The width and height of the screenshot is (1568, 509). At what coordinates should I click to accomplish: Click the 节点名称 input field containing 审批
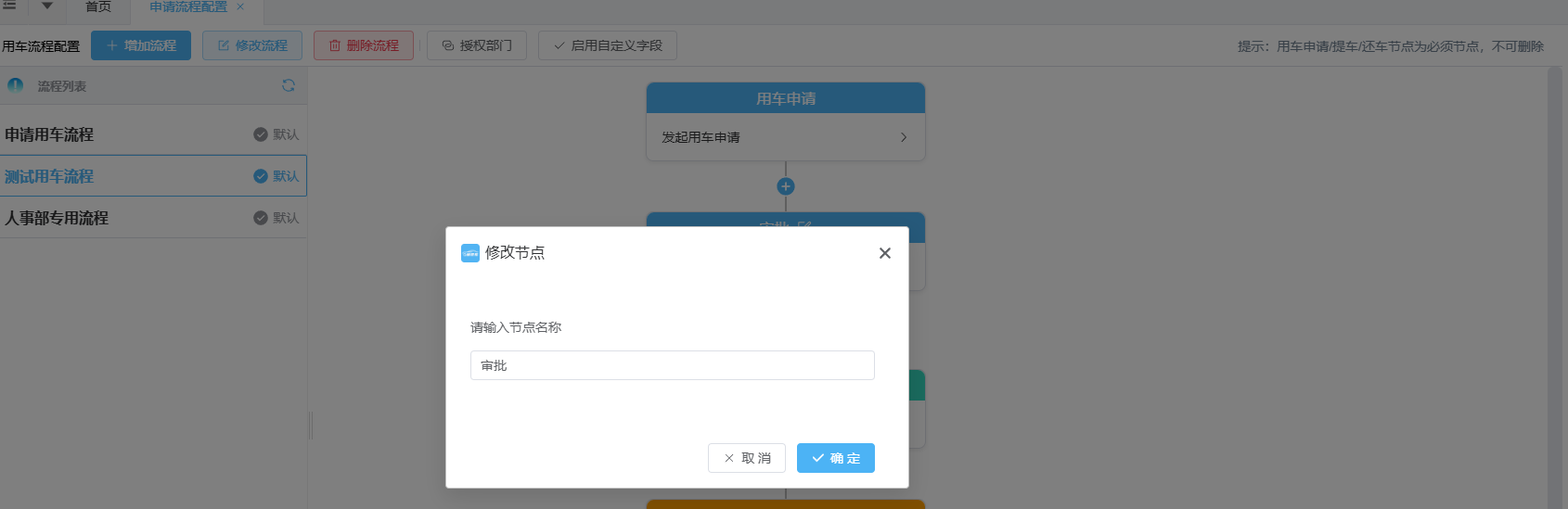coord(672,365)
